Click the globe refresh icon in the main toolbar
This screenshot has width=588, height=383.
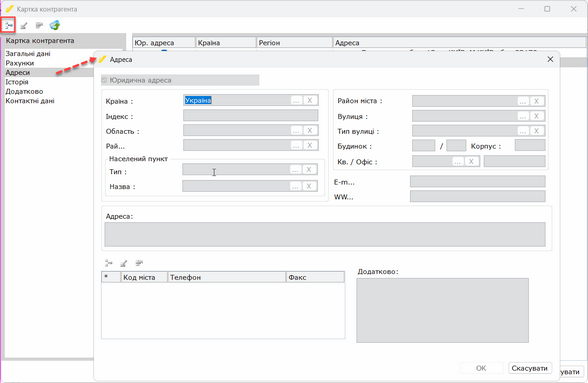[x=55, y=26]
